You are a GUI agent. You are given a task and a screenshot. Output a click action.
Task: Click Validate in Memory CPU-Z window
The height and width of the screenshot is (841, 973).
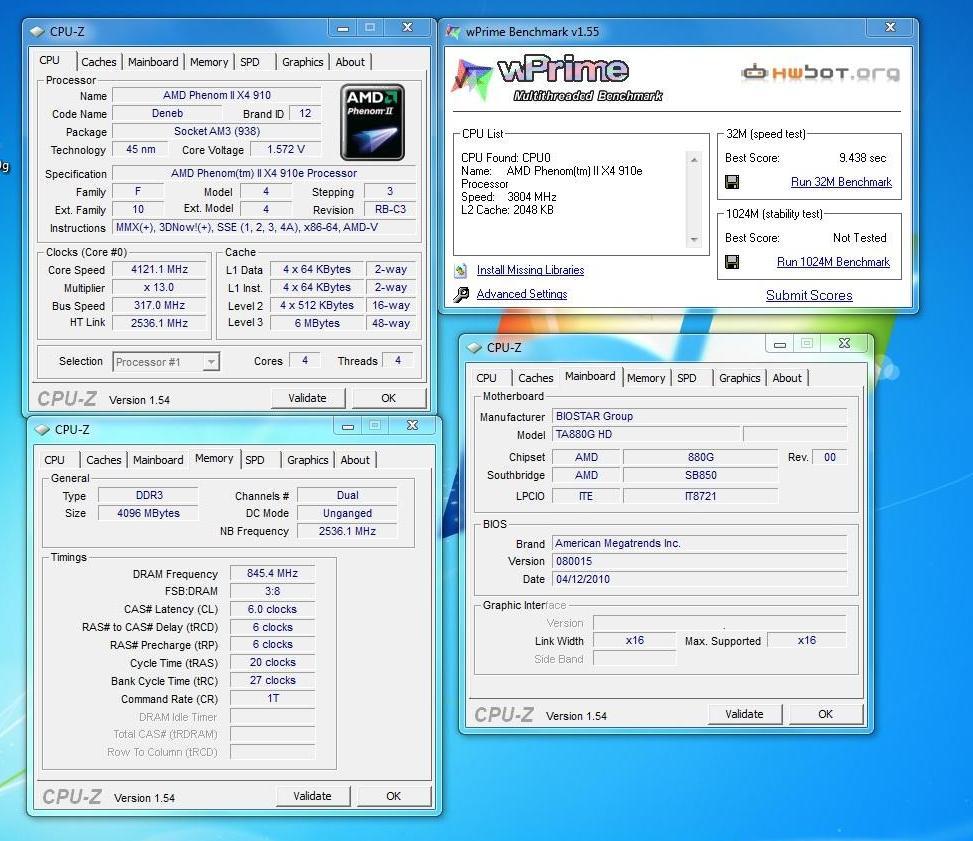(x=313, y=796)
